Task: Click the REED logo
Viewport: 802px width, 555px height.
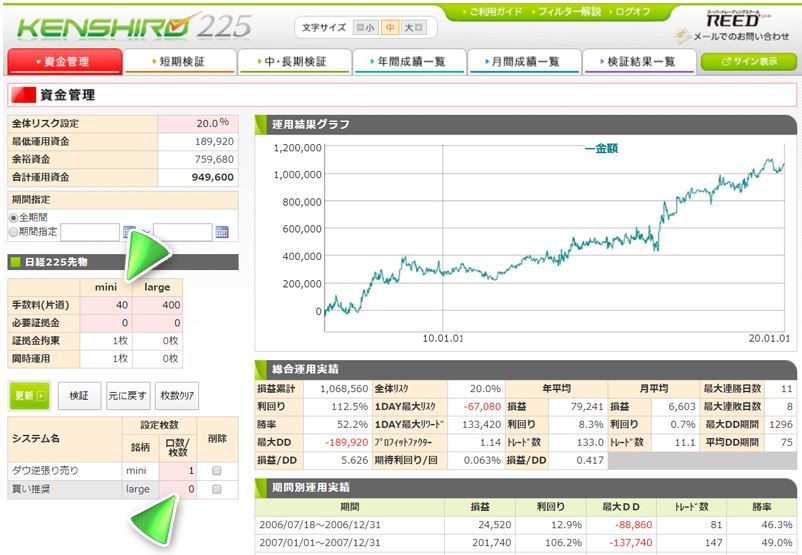Action: [x=737, y=19]
